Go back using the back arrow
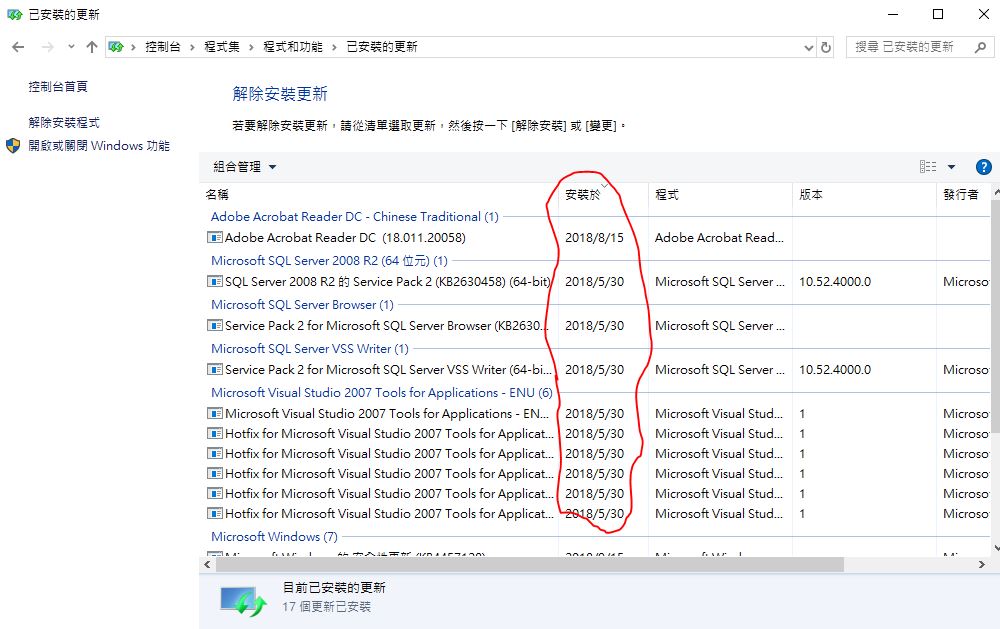Screen dimensions: 1000x629 pos(18,47)
